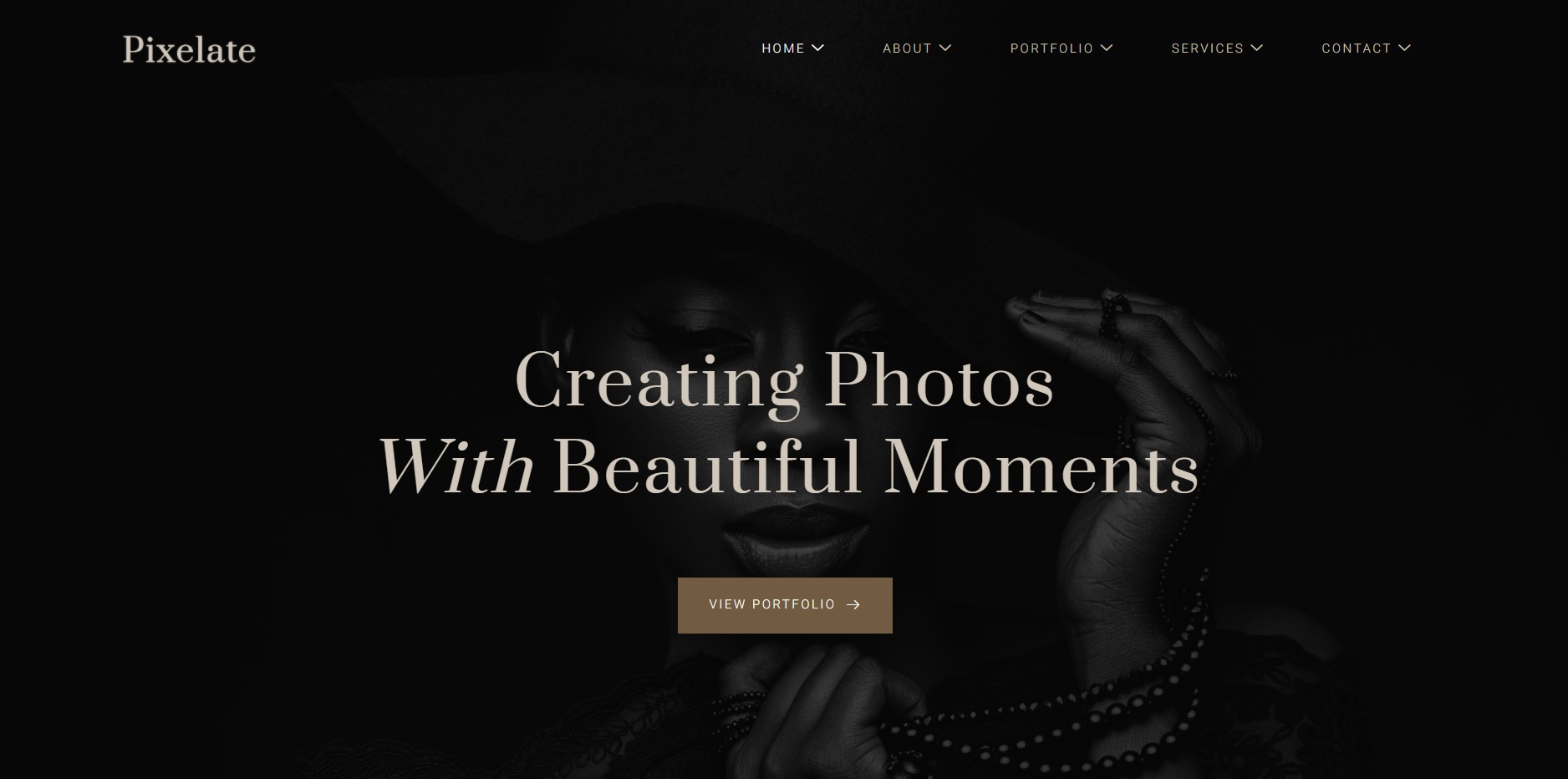Expand the chevron beside ABOUT
The width and height of the screenshot is (1568, 779).
[x=945, y=48]
